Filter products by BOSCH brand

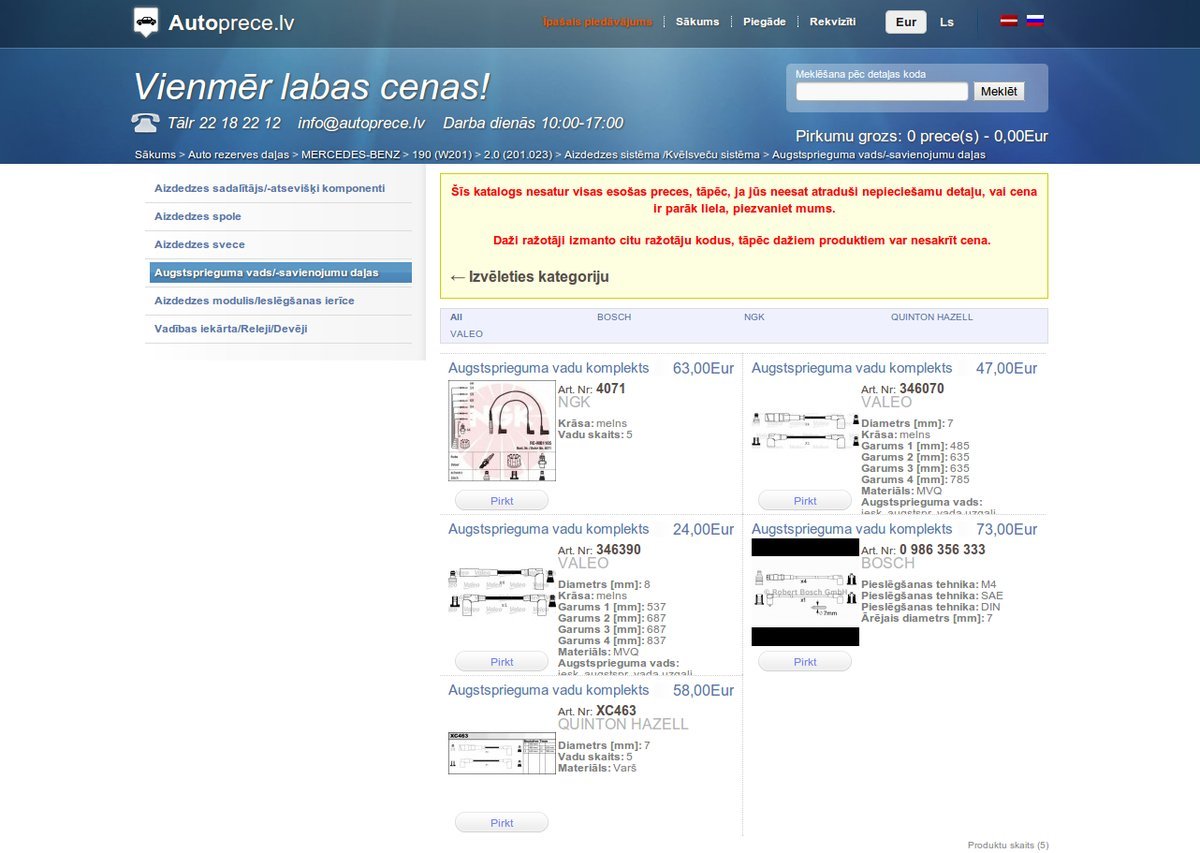[614, 317]
